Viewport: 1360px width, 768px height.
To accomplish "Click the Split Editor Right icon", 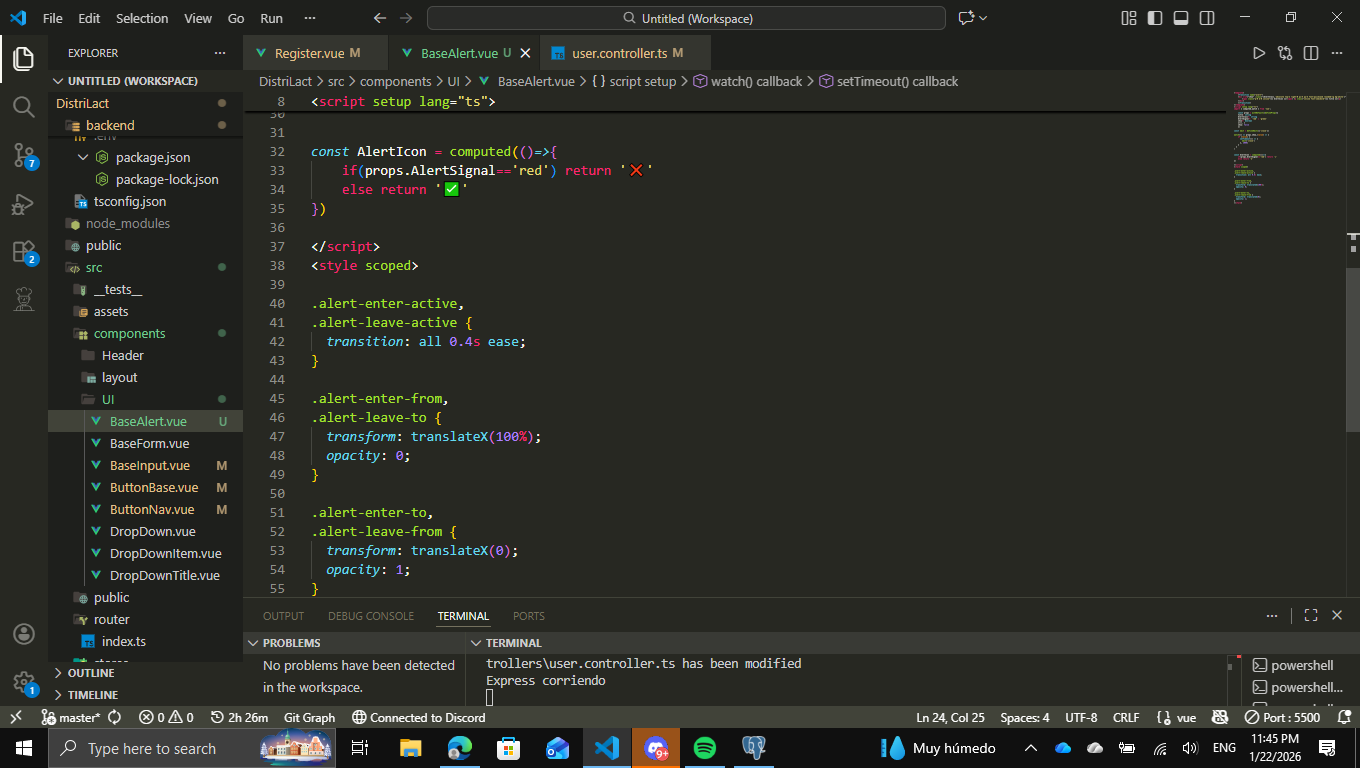I will pyautogui.click(x=1310, y=53).
